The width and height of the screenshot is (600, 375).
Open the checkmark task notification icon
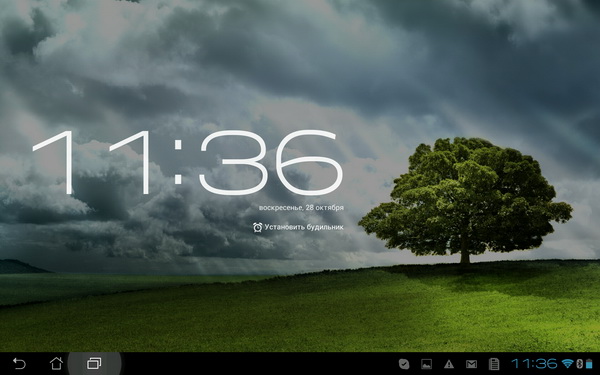click(x=404, y=364)
